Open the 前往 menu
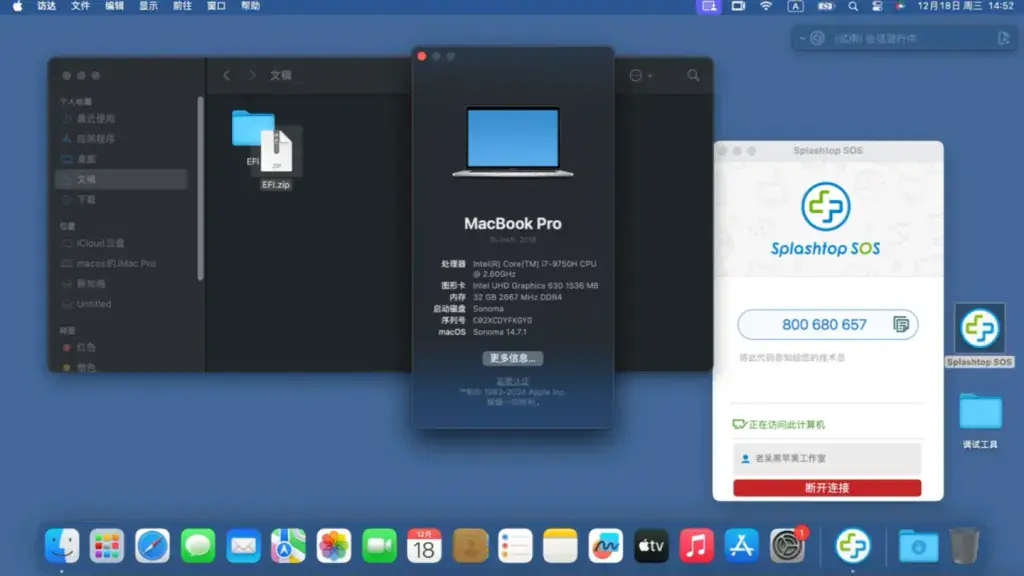The width and height of the screenshot is (1024, 576). [x=182, y=7]
